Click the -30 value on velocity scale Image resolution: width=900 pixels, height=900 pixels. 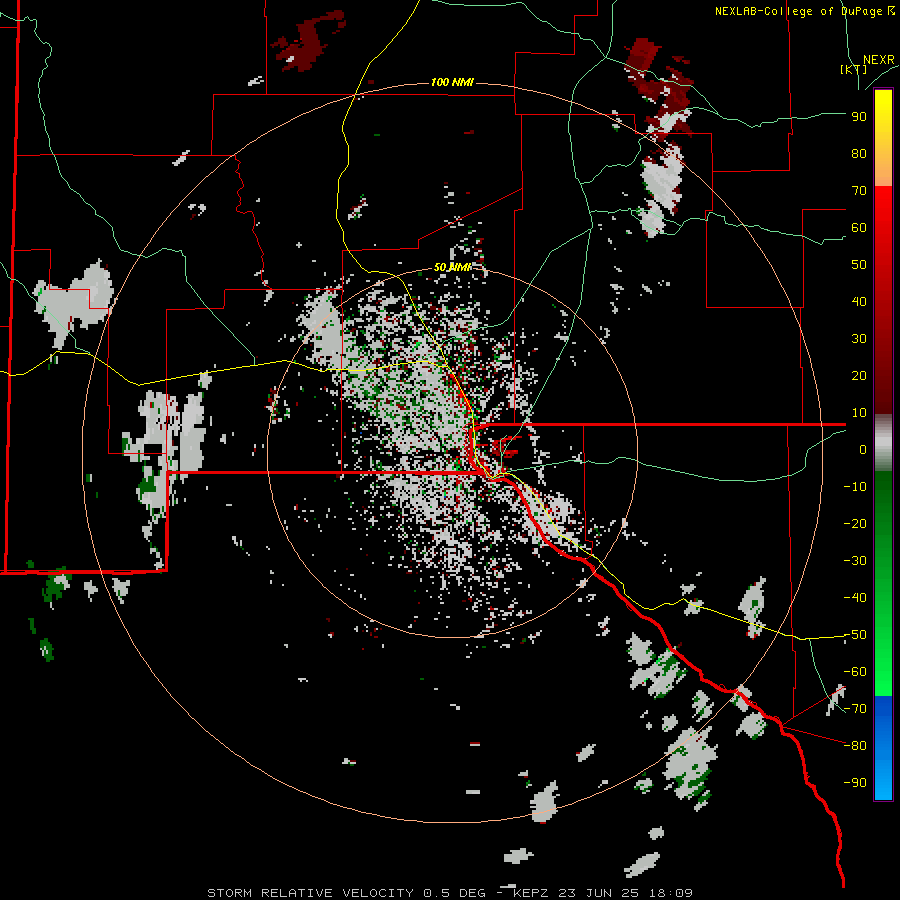pyautogui.click(x=855, y=561)
